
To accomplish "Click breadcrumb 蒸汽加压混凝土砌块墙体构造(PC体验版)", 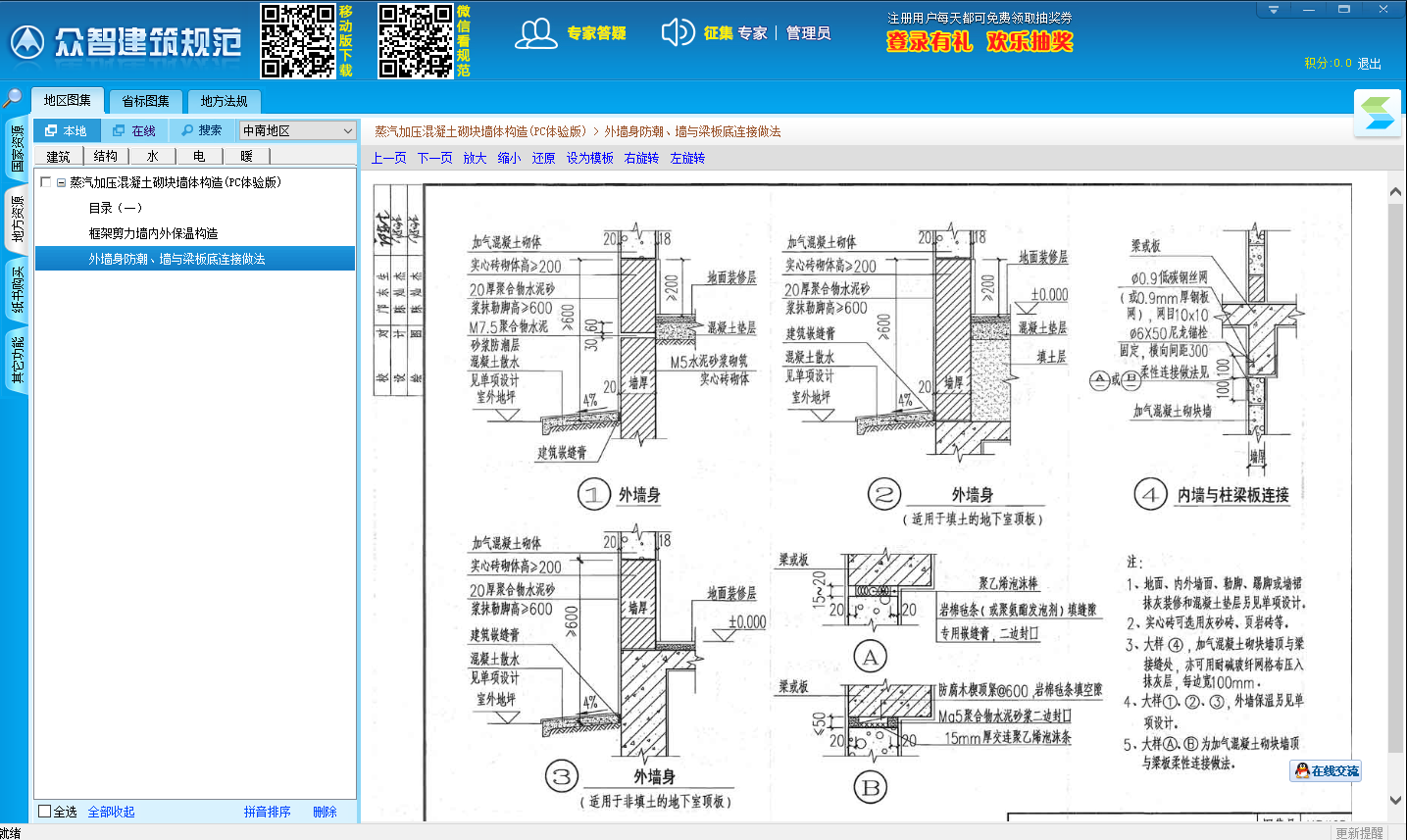I will tap(480, 131).
